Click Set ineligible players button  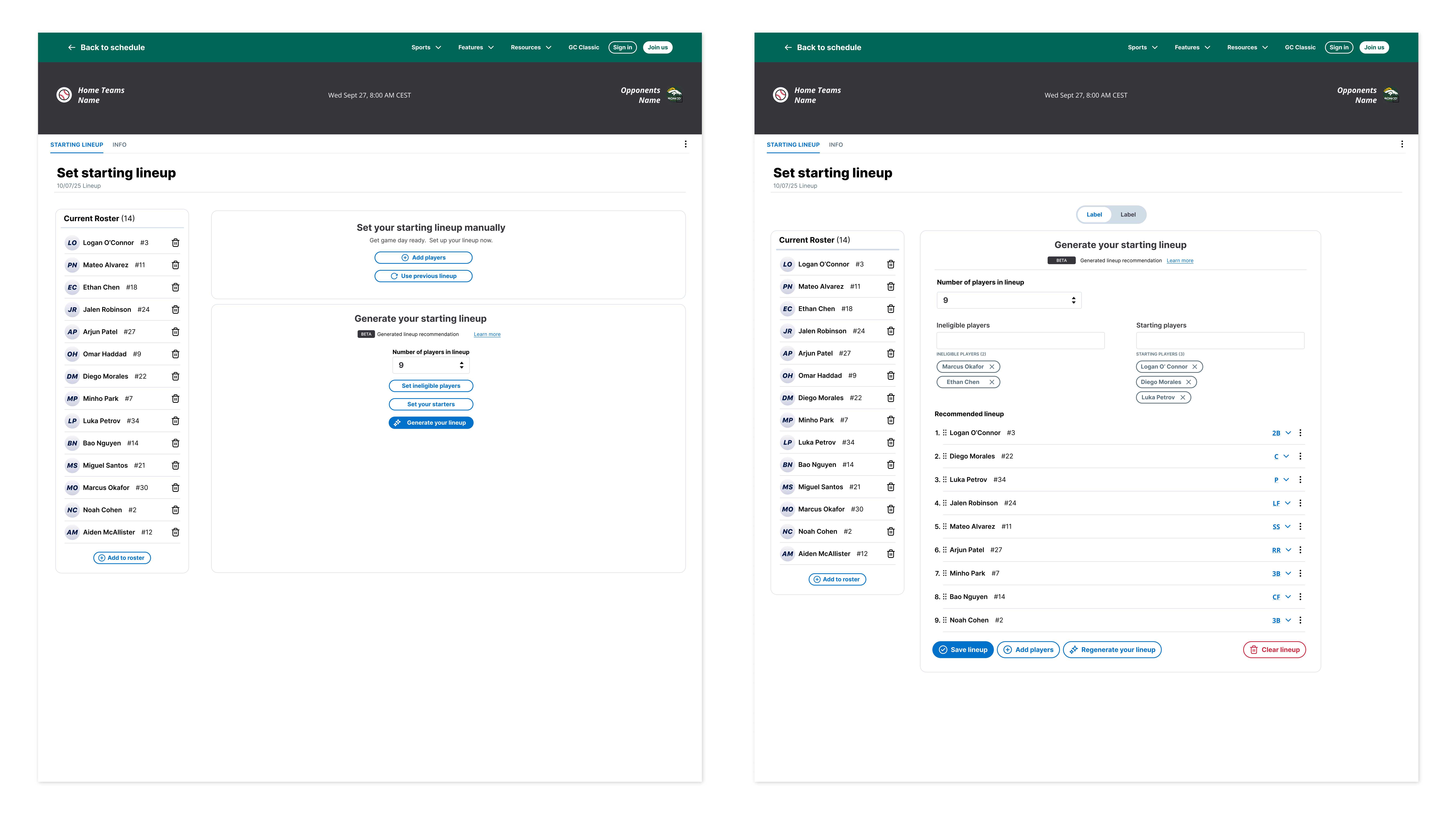tap(431, 386)
